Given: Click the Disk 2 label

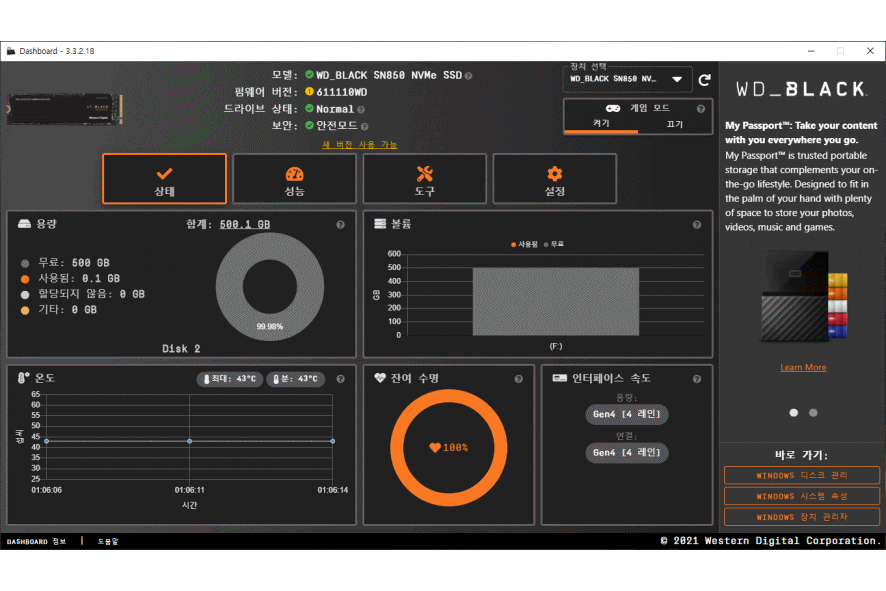Looking at the screenshot, I should point(181,349).
